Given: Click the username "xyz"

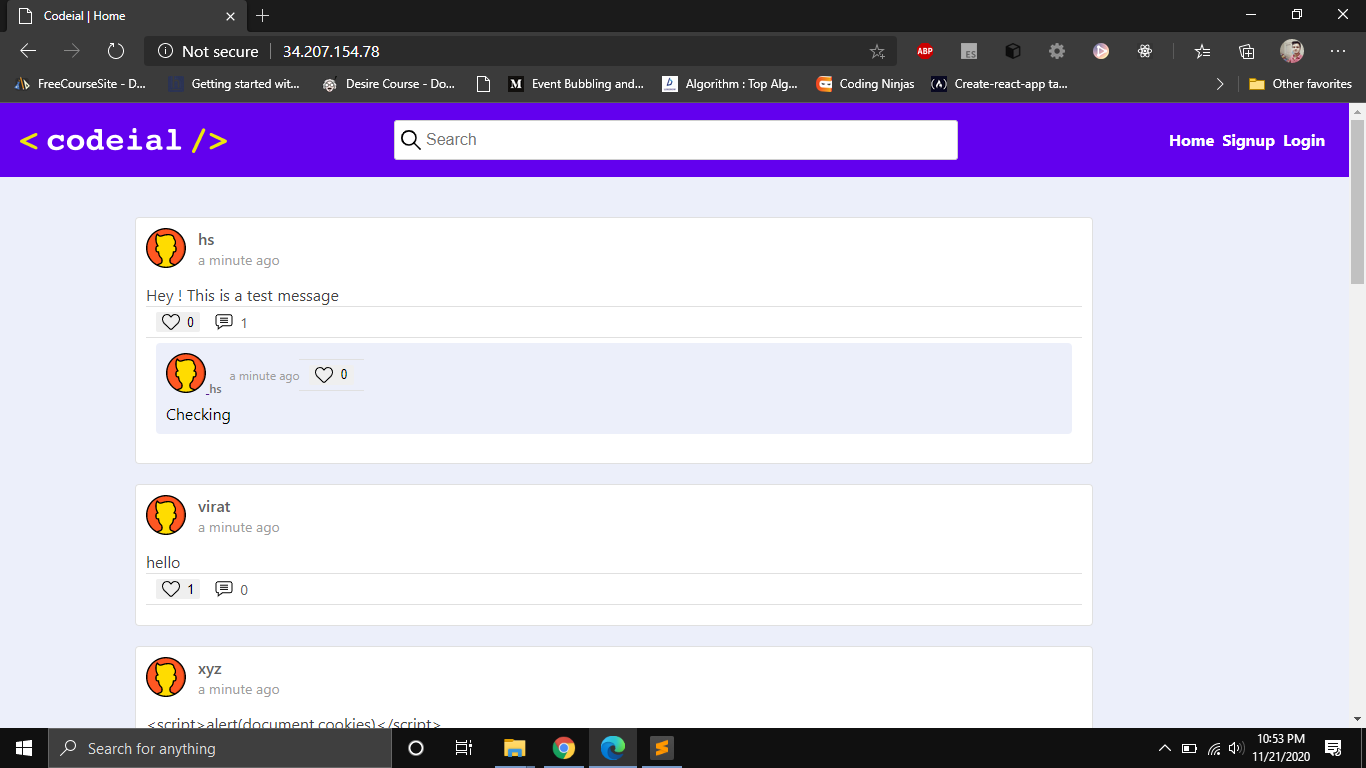Looking at the screenshot, I should (210, 669).
